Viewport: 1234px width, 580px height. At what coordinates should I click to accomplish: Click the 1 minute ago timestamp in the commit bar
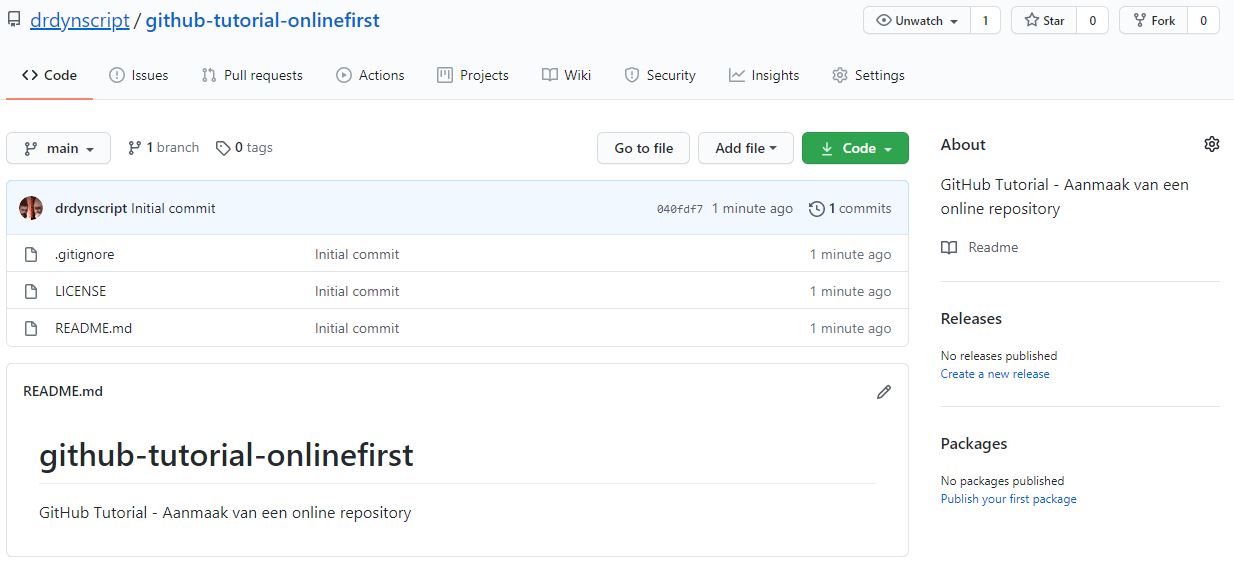[752, 208]
